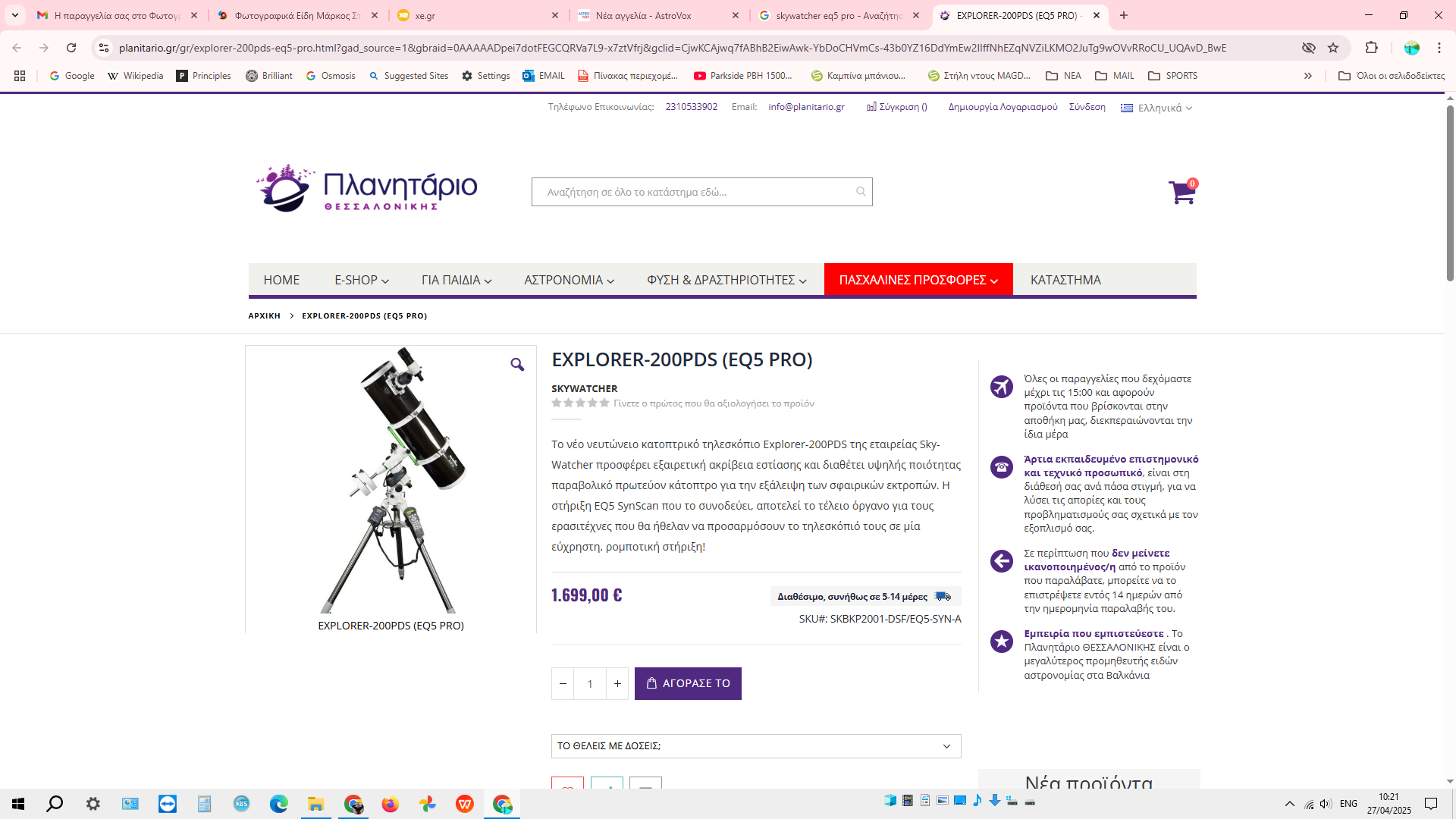The height and width of the screenshot is (819, 1456).
Task: Click the ΑΓΟΡΑΣΕ ΤΟ buy button
Action: [688, 684]
